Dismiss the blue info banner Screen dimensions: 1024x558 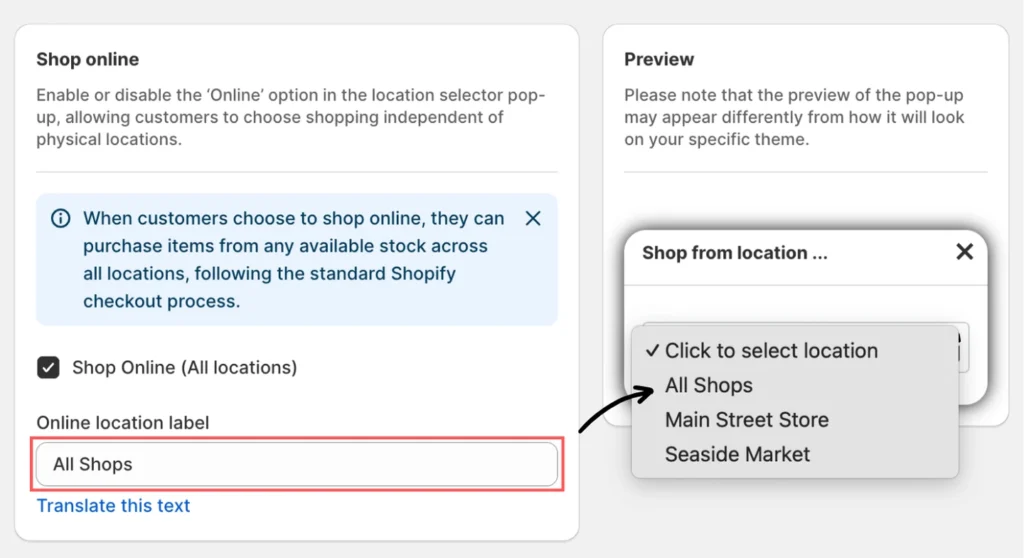pyautogui.click(x=533, y=218)
